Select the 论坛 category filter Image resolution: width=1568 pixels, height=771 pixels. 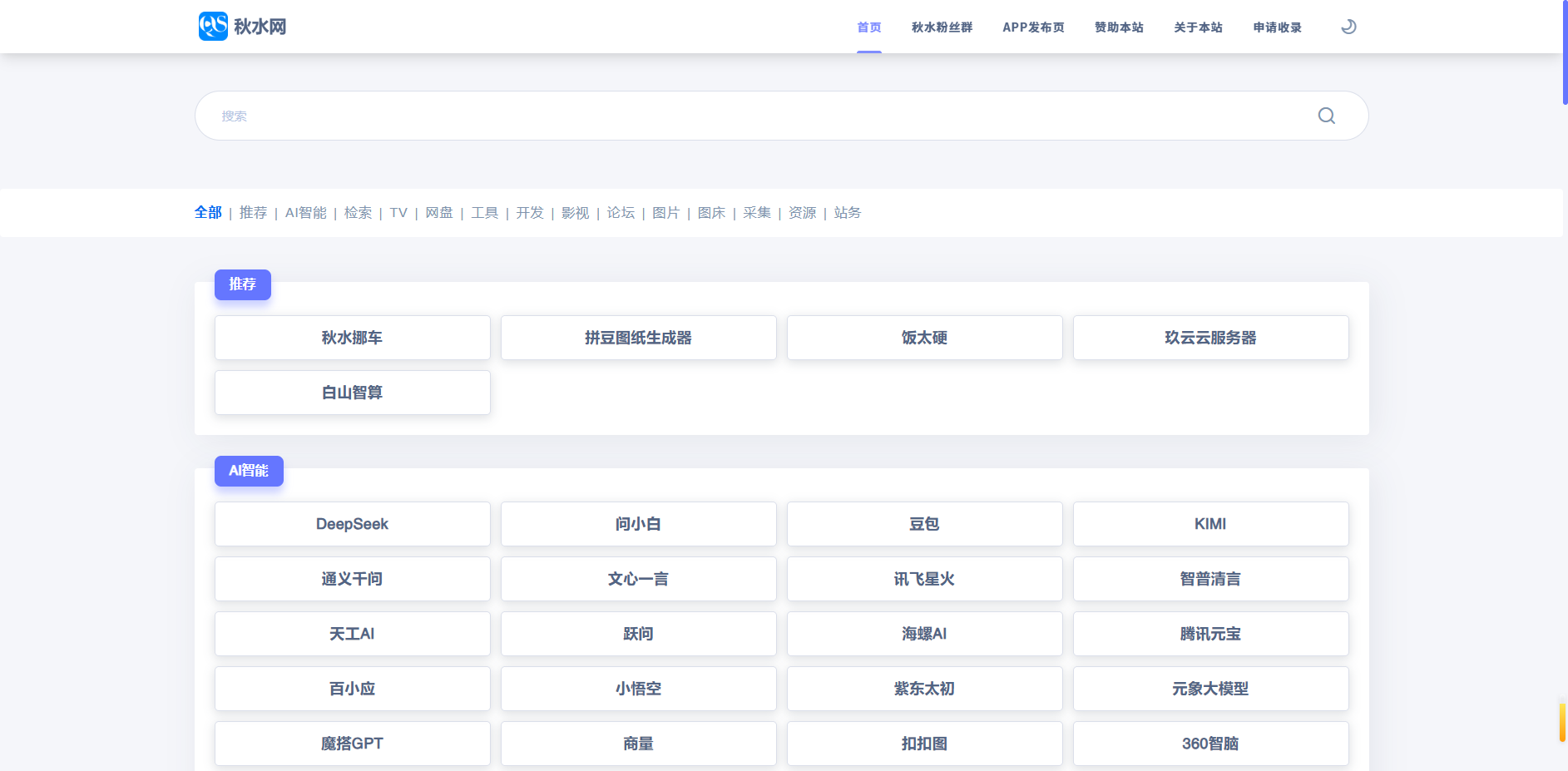pos(621,213)
